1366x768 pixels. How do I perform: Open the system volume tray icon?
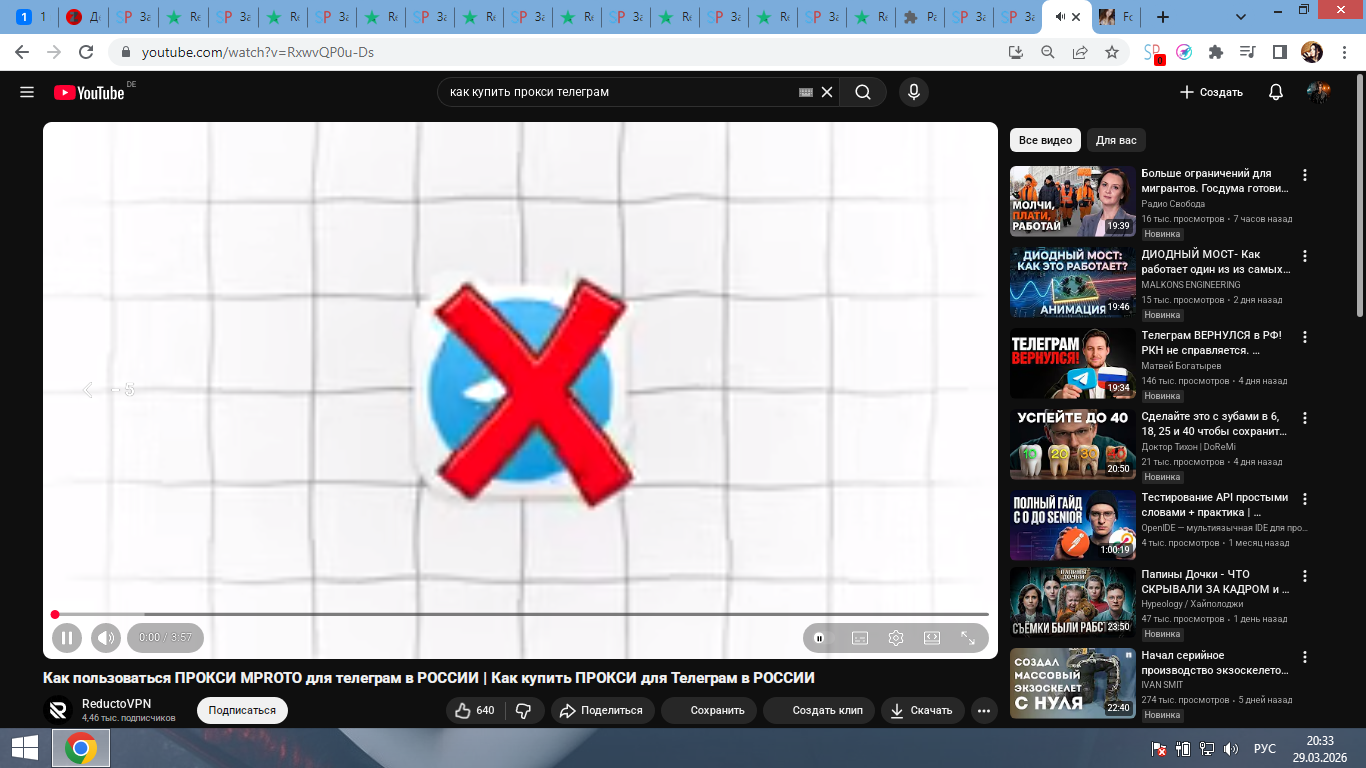click(1231, 748)
